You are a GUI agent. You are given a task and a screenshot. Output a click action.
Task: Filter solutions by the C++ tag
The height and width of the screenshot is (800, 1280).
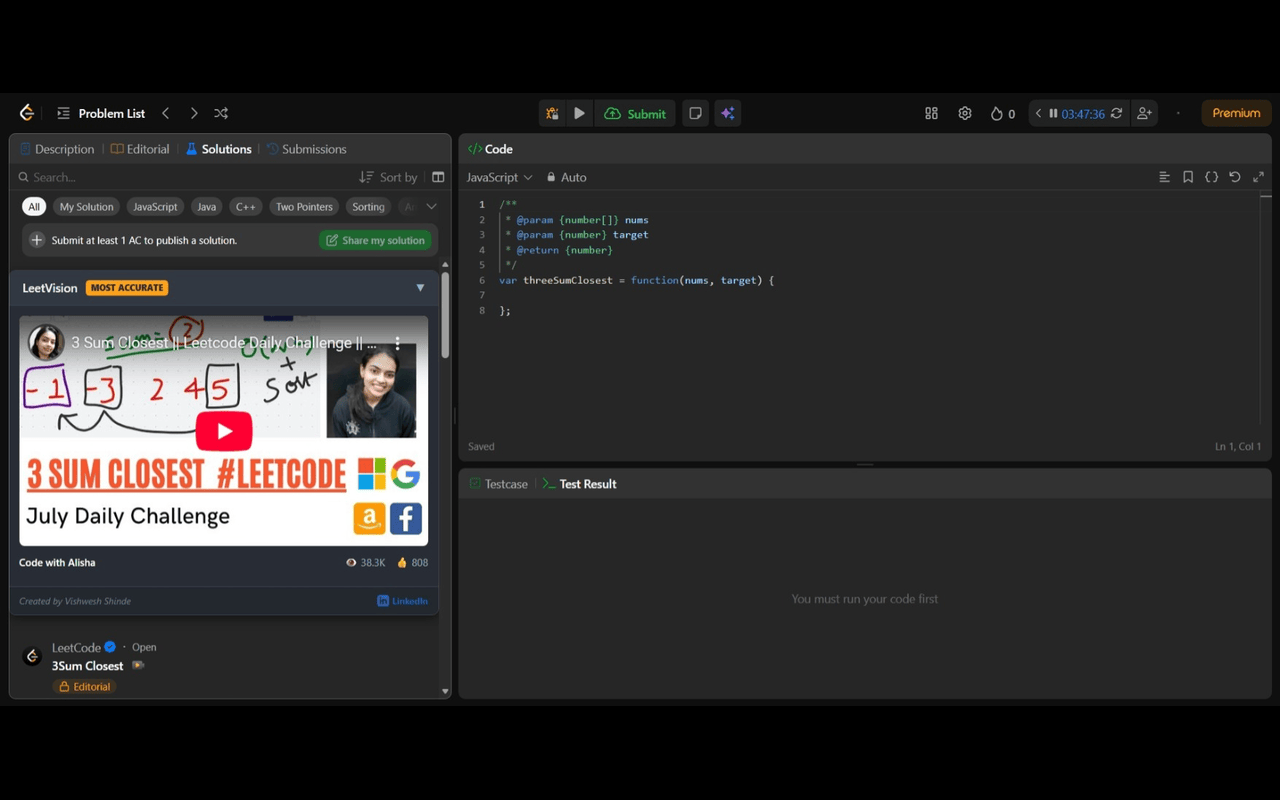pyautogui.click(x=245, y=207)
